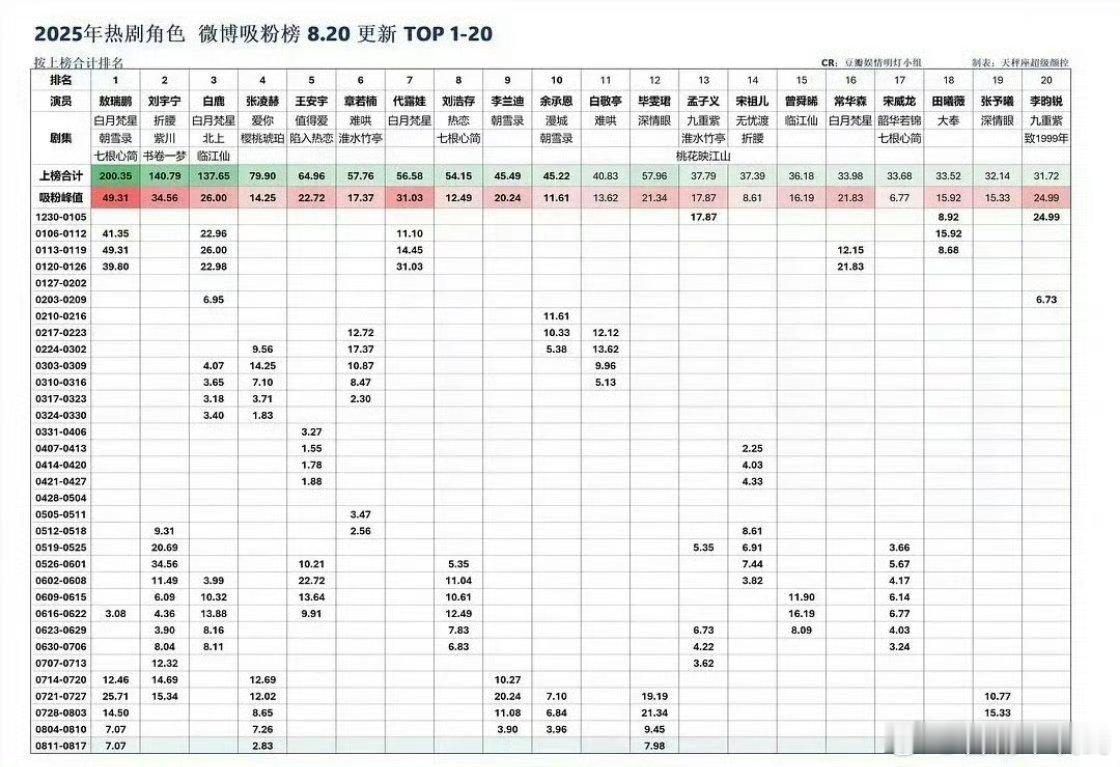Click drama title '紫川'
1120x767 pixels.
pos(164,138)
